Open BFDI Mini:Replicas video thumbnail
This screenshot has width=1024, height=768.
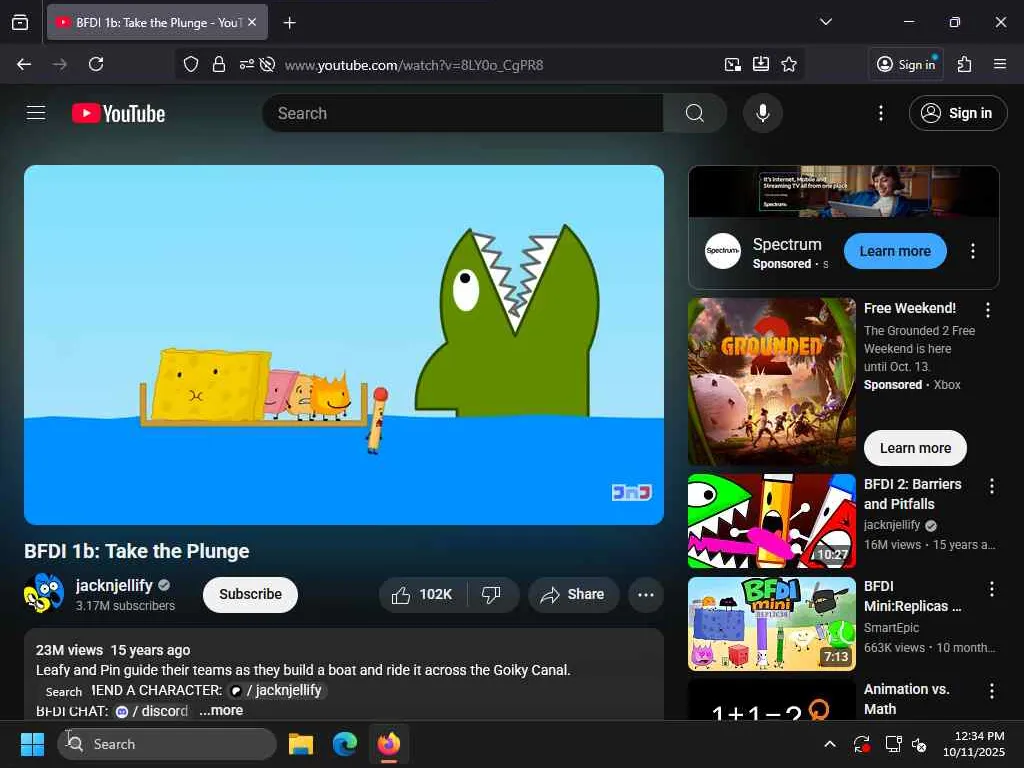772,624
